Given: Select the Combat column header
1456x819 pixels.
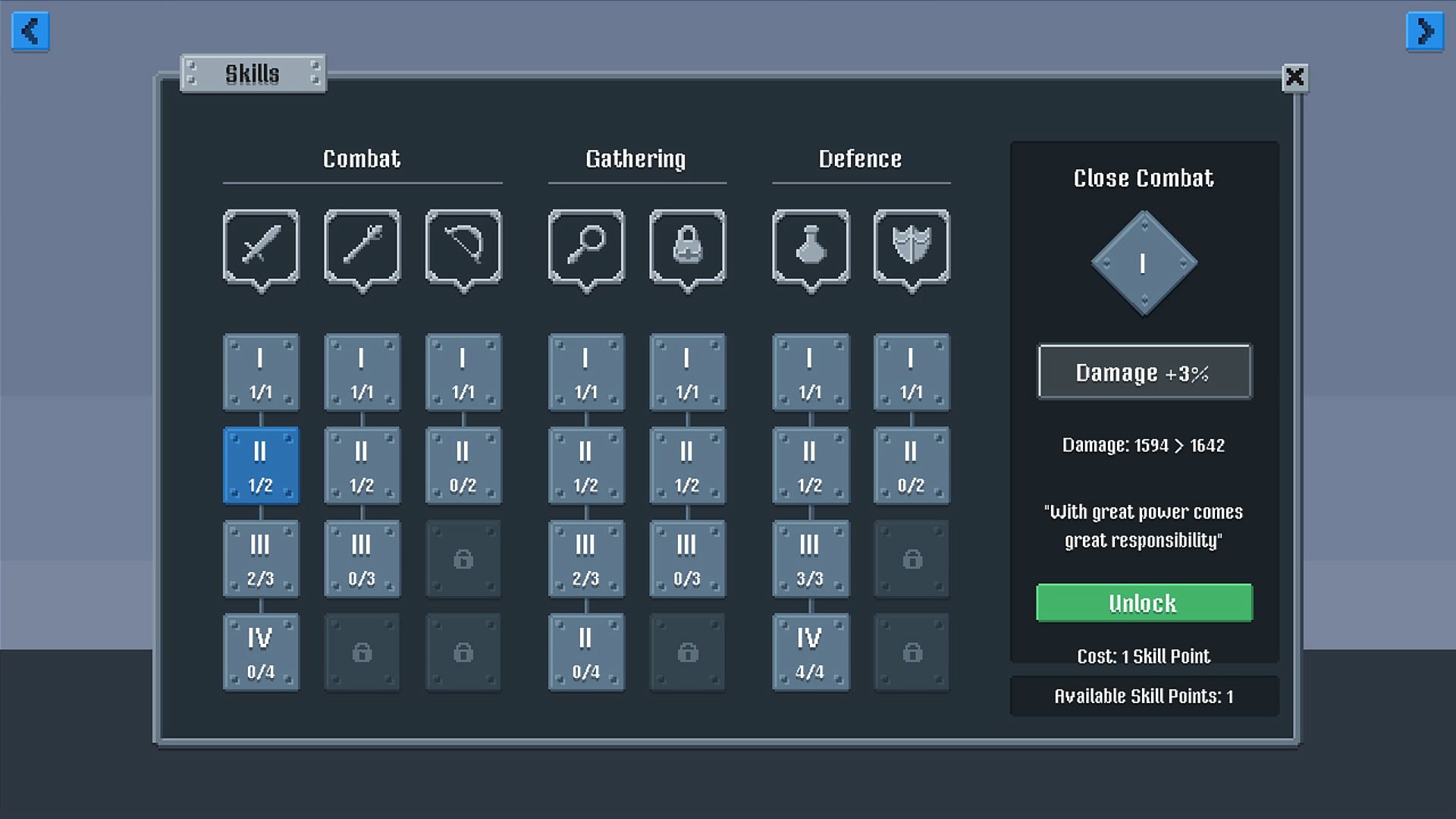Looking at the screenshot, I should pyautogui.click(x=362, y=158).
